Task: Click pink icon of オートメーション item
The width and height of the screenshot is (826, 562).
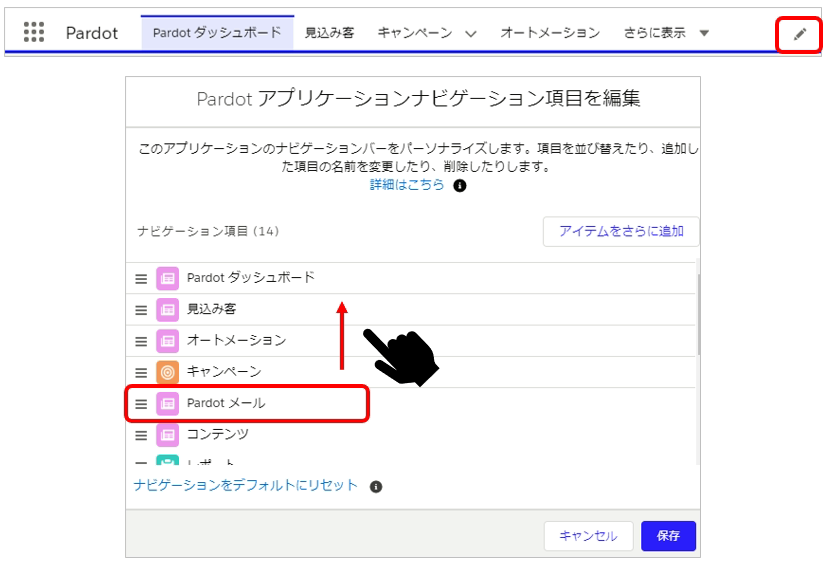Action: click(168, 341)
